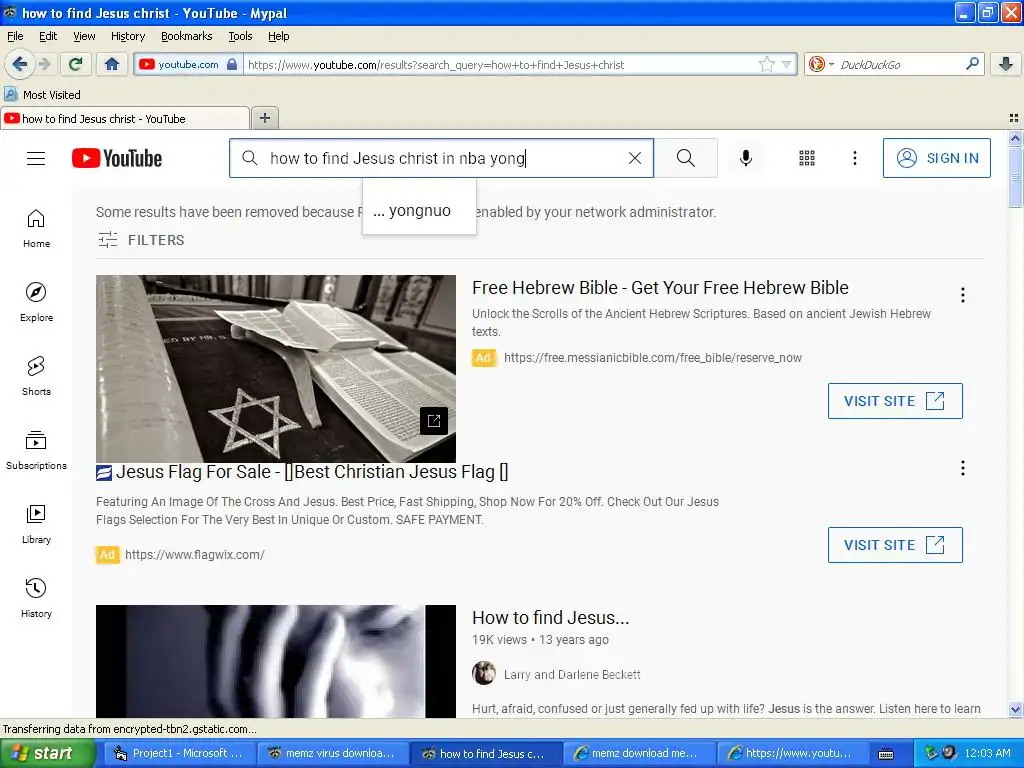Open the browser home page icon

pos(112,64)
